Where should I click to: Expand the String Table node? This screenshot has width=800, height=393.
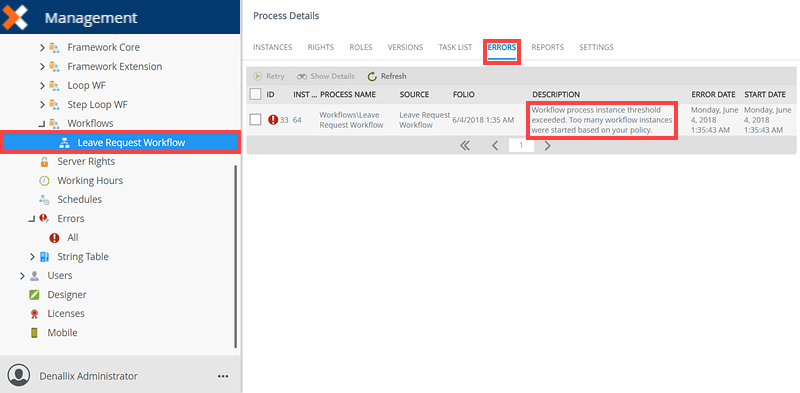pos(32,257)
